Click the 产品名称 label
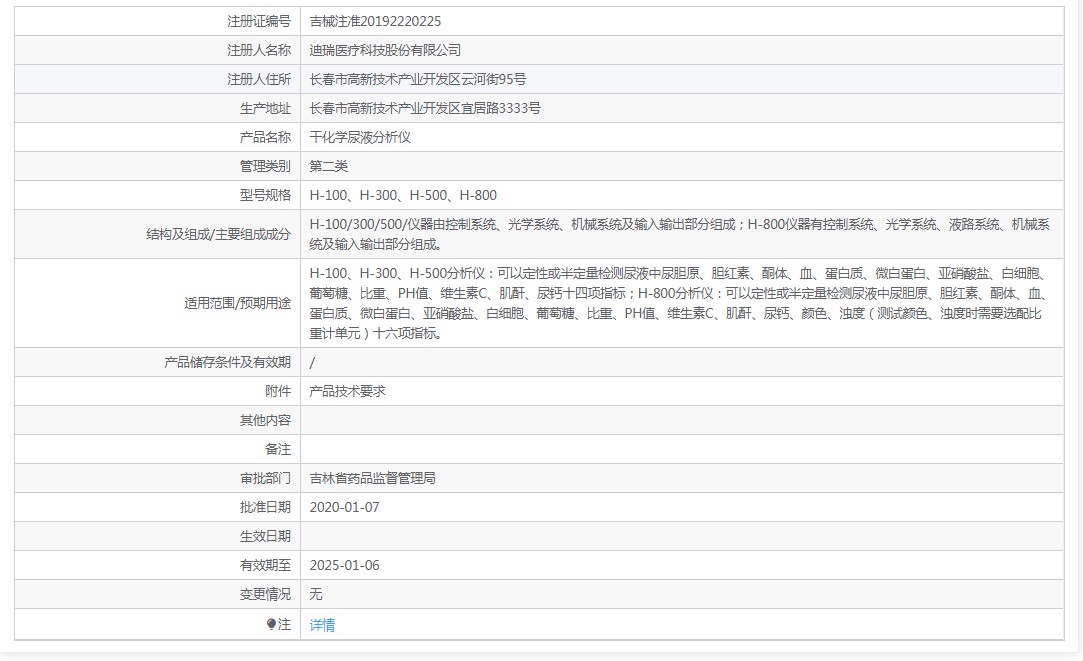Screen dimensions: 1083x661 point(265,137)
